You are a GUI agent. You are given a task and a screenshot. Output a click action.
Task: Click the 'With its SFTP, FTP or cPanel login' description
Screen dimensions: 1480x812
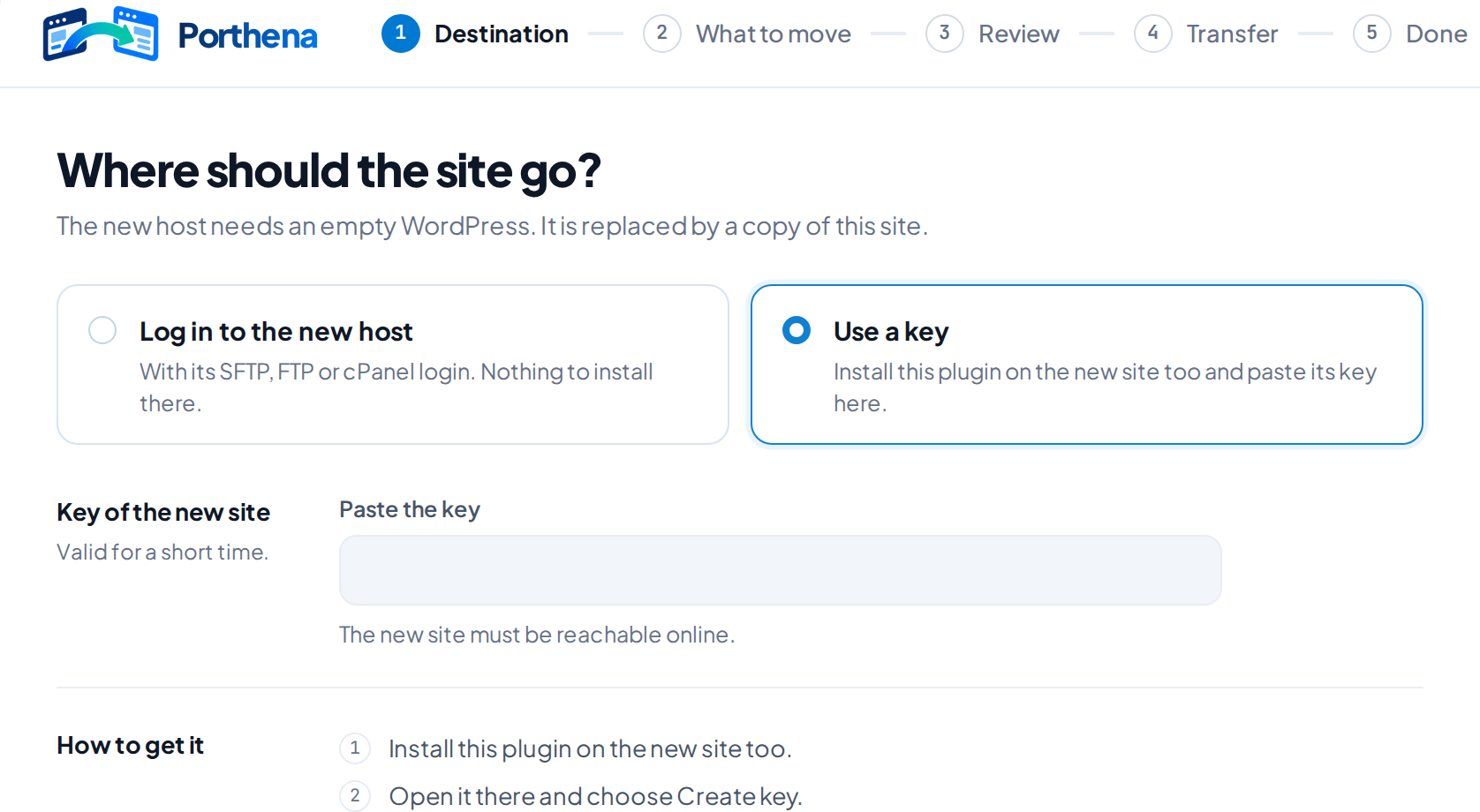pos(396,387)
